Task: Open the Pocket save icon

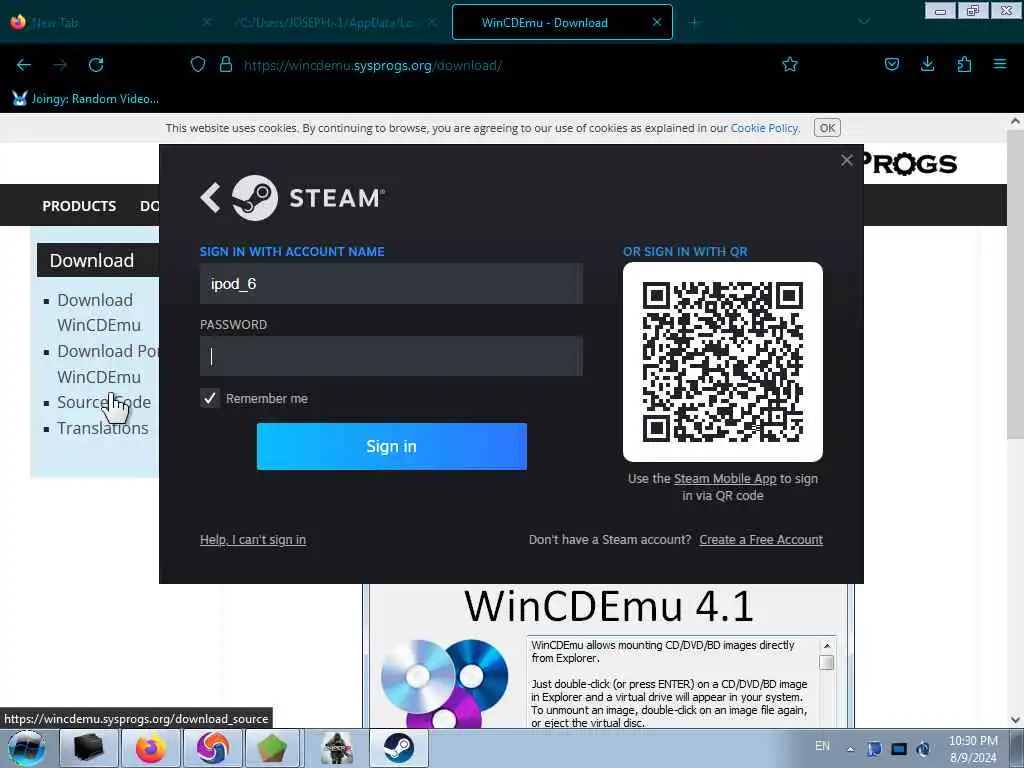Action: point(891,64)
